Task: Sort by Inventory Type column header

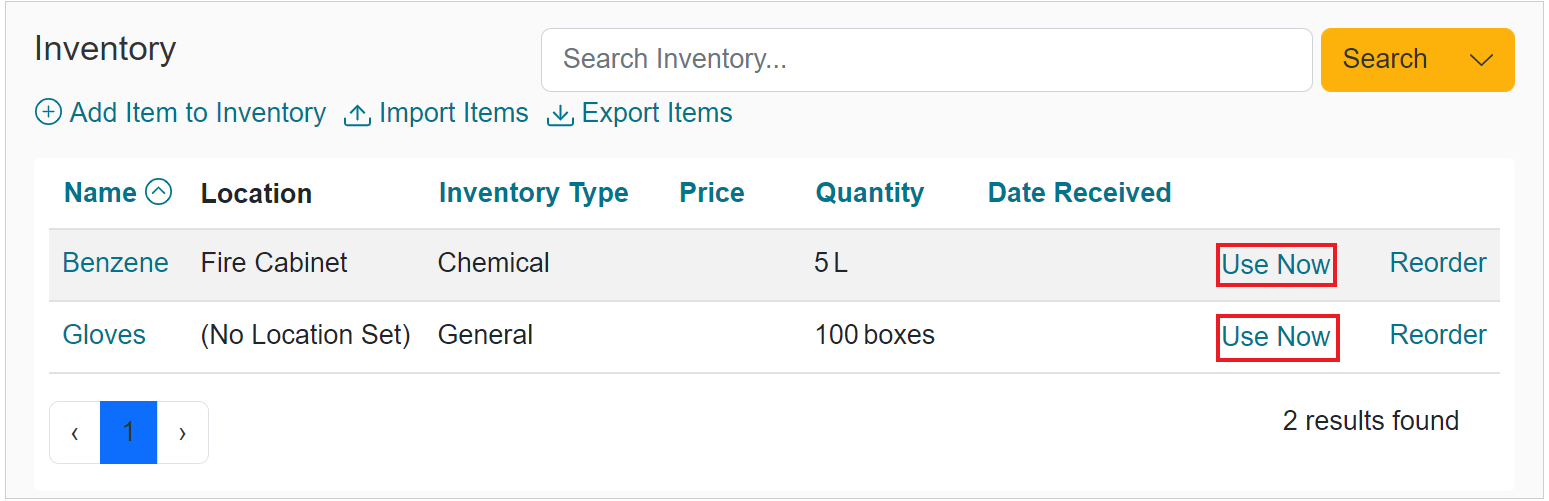Action: (533, 193)
